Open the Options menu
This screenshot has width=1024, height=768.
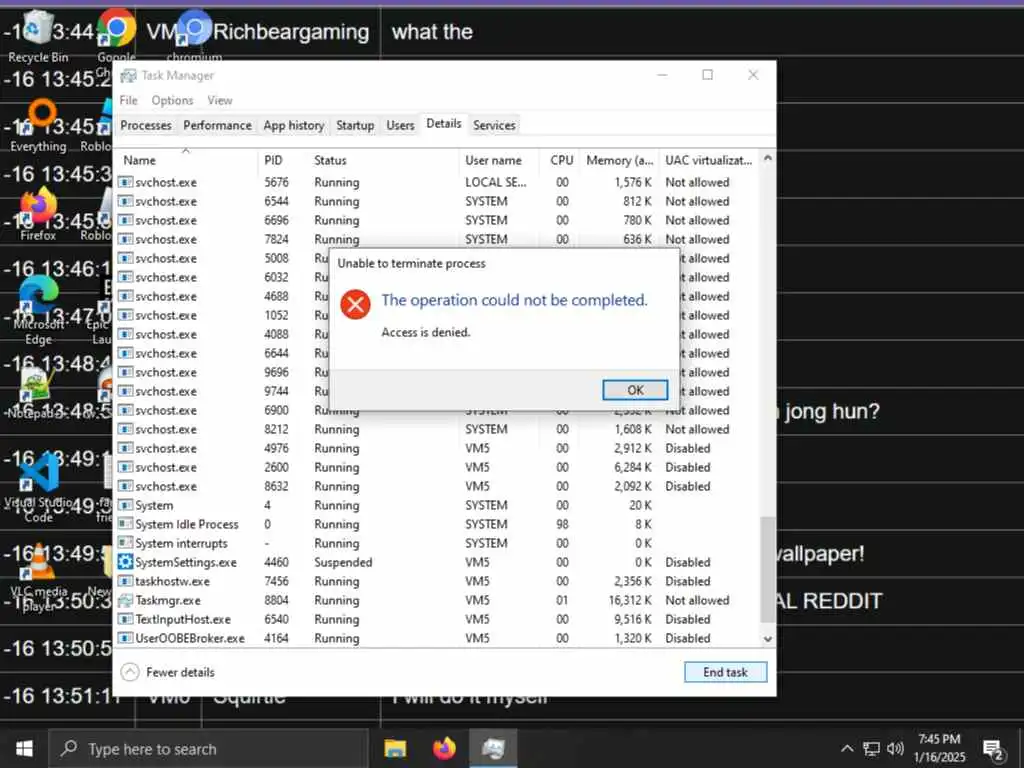point(172,101)
